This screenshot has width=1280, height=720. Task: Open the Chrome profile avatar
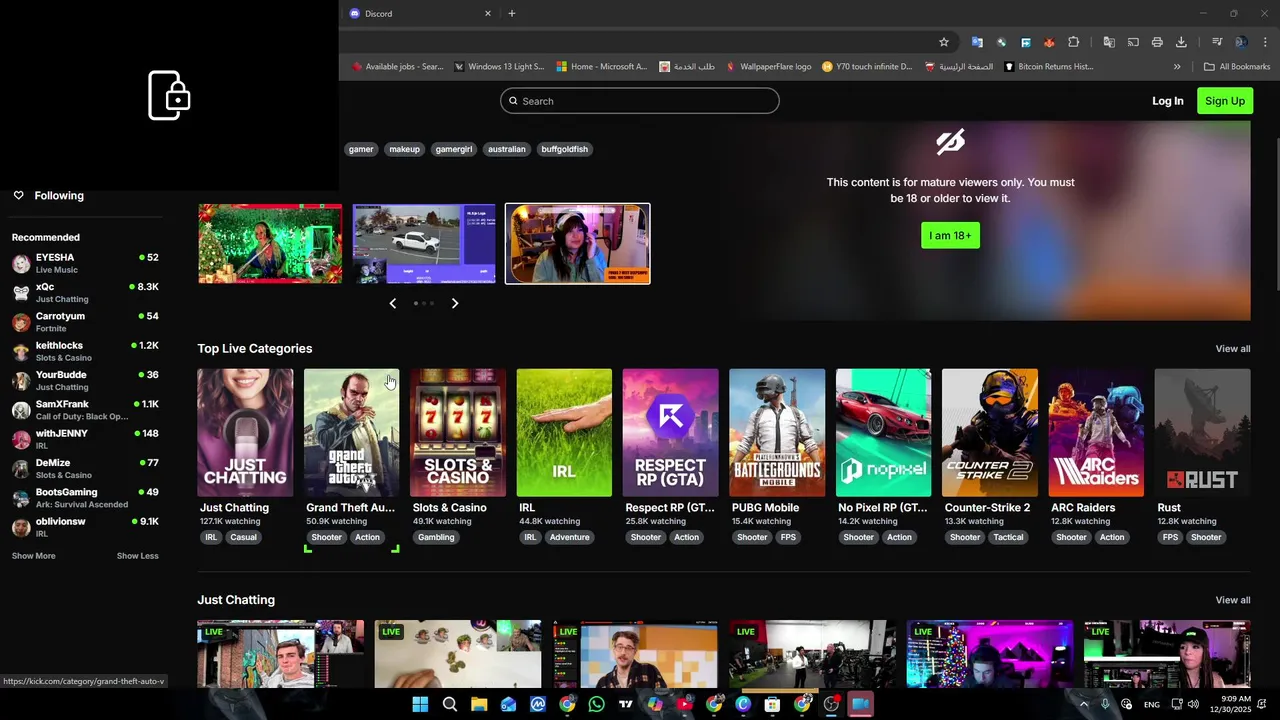point(1241,42)
